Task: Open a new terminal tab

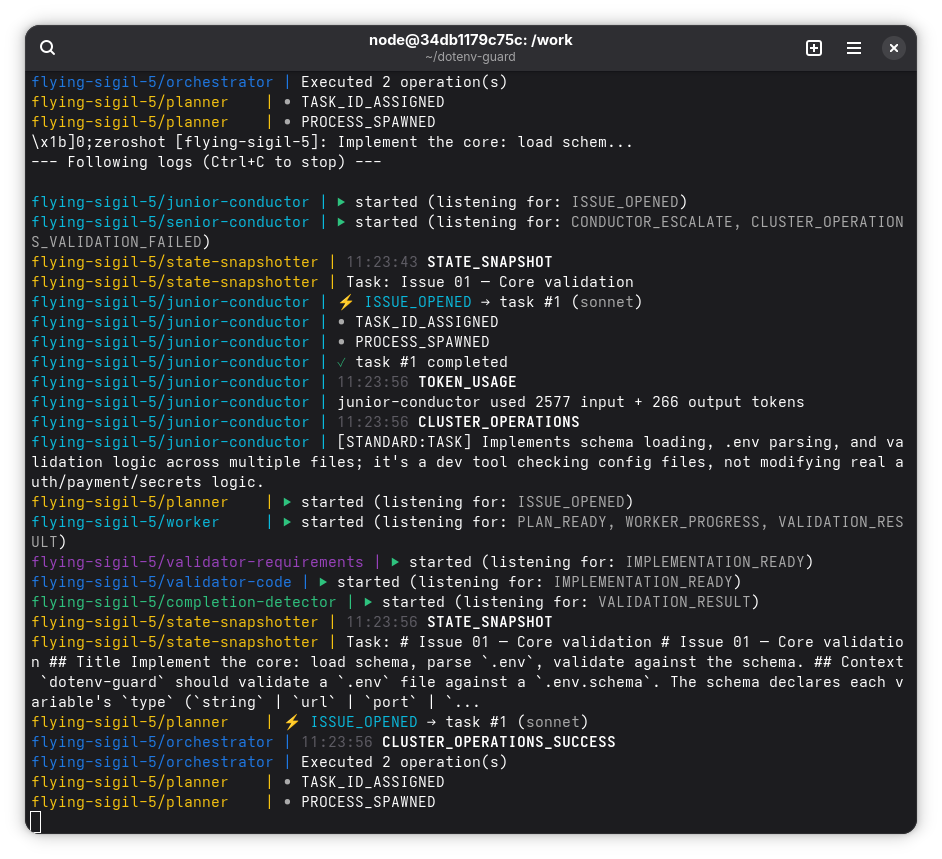Action: click(813, 47)
